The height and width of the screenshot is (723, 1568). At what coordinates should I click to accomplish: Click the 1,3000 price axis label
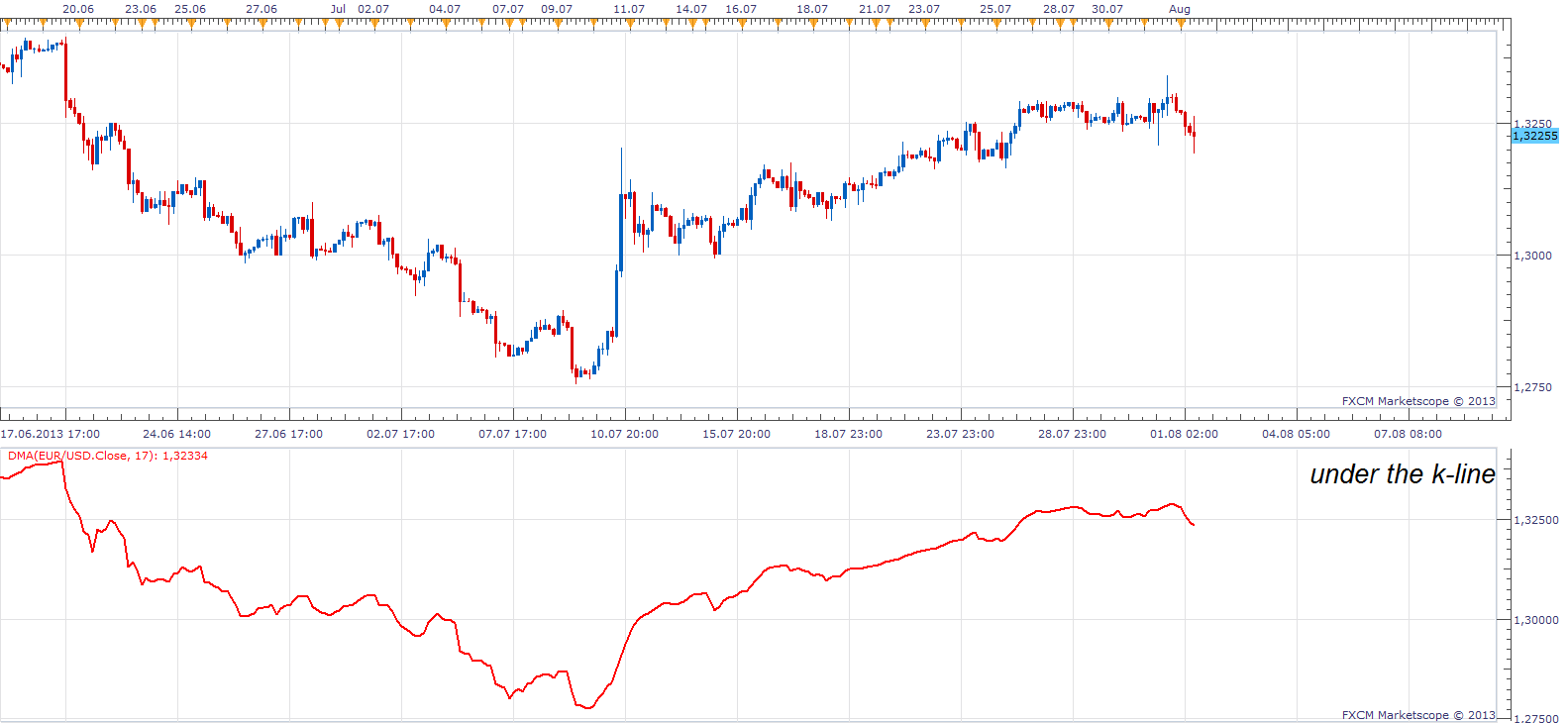coord(1532,256)
